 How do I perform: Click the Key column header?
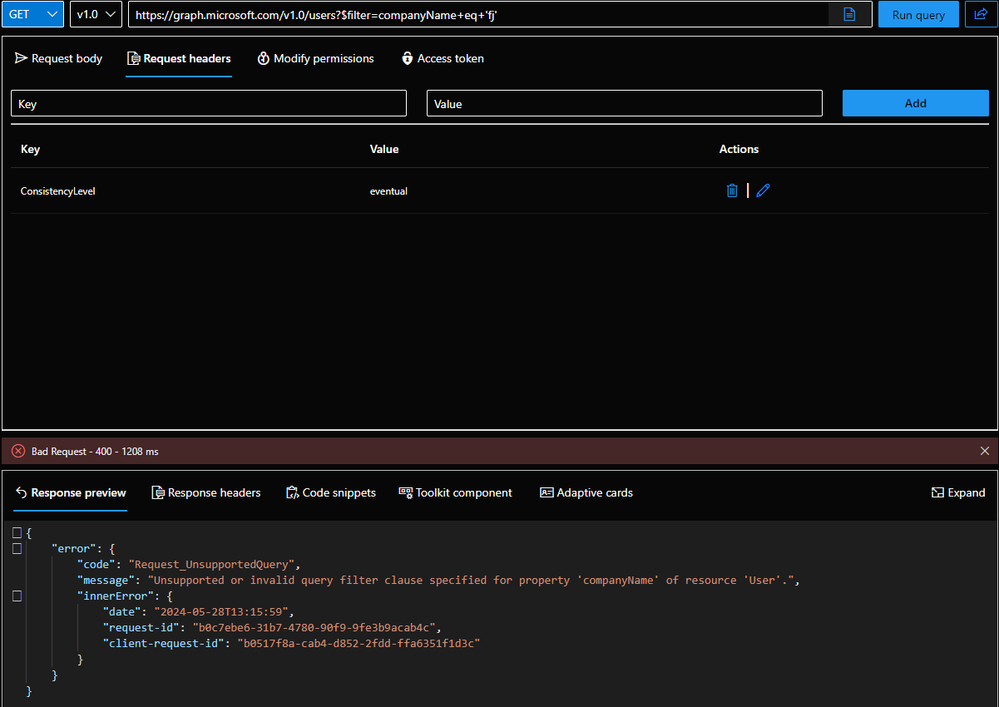pyautogui.click(x=30, y=149)
